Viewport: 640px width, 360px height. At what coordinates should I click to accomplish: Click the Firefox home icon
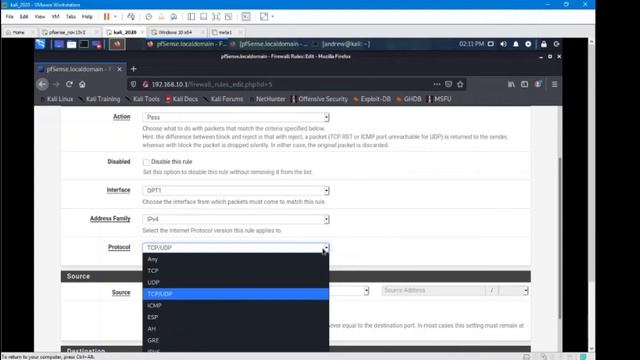82,84
